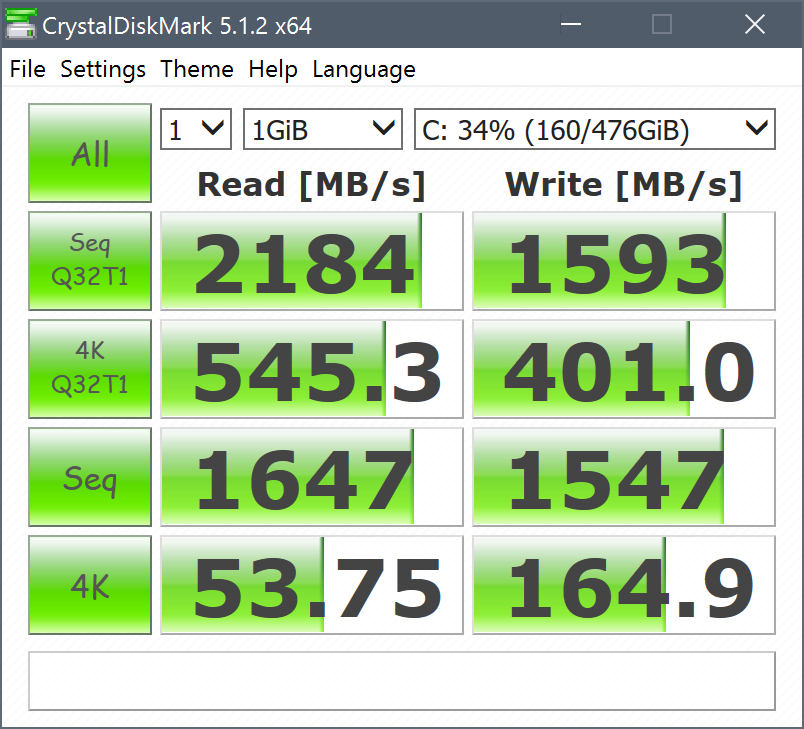Focus the empty comment field at bottom
This screenshot has height=729, width=804.
[402, 681]
